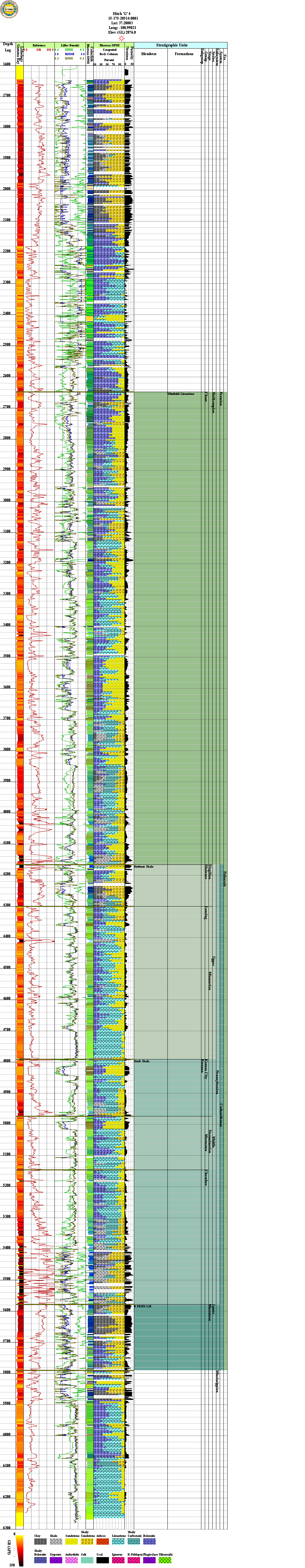Click the well name Hitch 'G' 4
Image resolution: width=305 pixels, height=1568 pixels.
(x=122, y=13)
